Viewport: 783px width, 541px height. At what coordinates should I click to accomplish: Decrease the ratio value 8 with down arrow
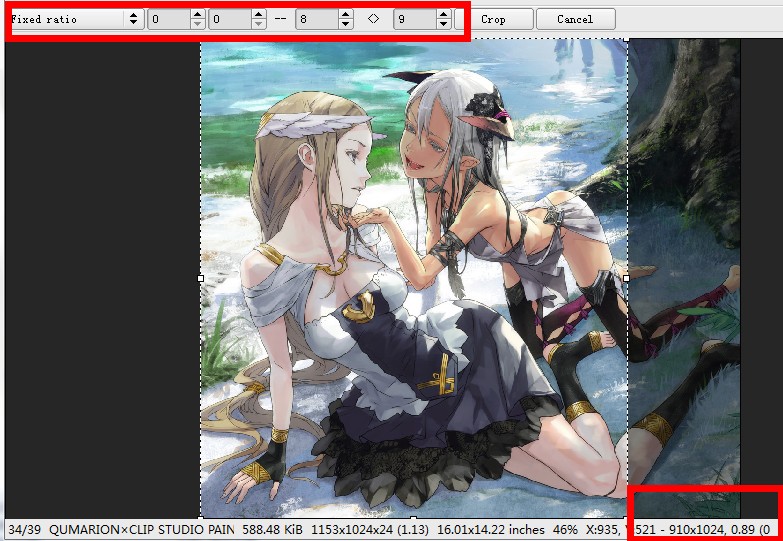coord(346,24)
